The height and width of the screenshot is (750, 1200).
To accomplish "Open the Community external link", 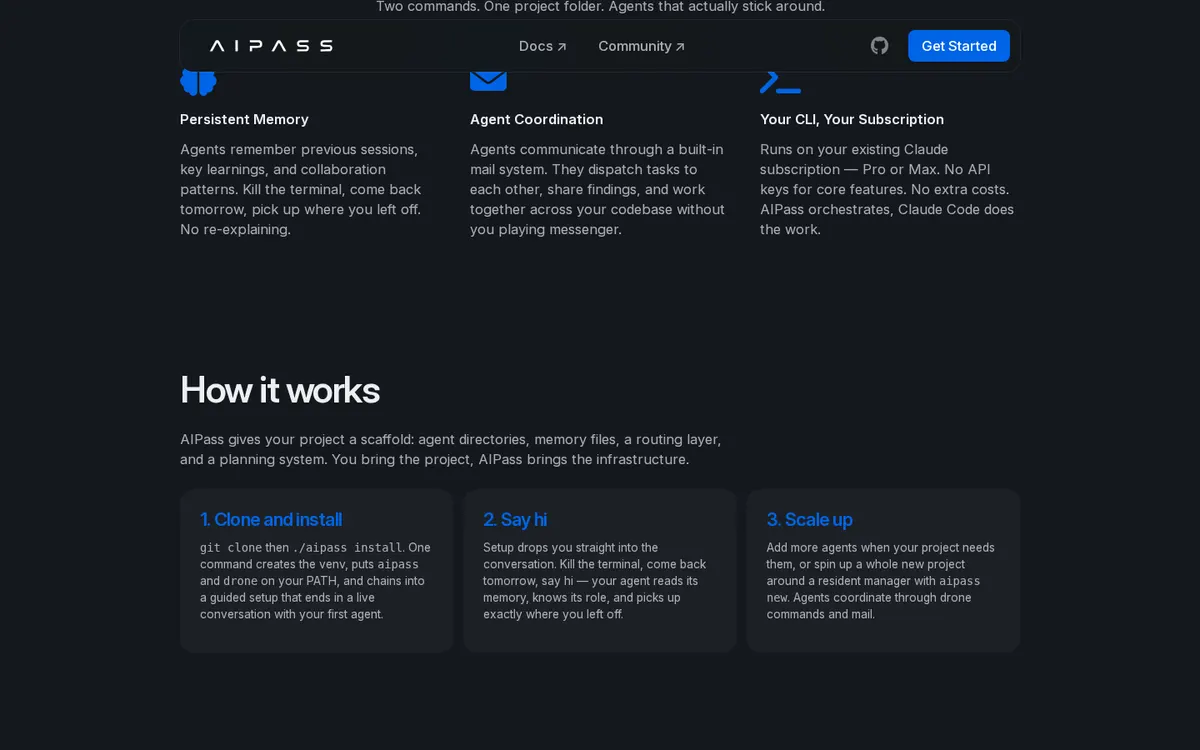I will [x=642, y=46].
